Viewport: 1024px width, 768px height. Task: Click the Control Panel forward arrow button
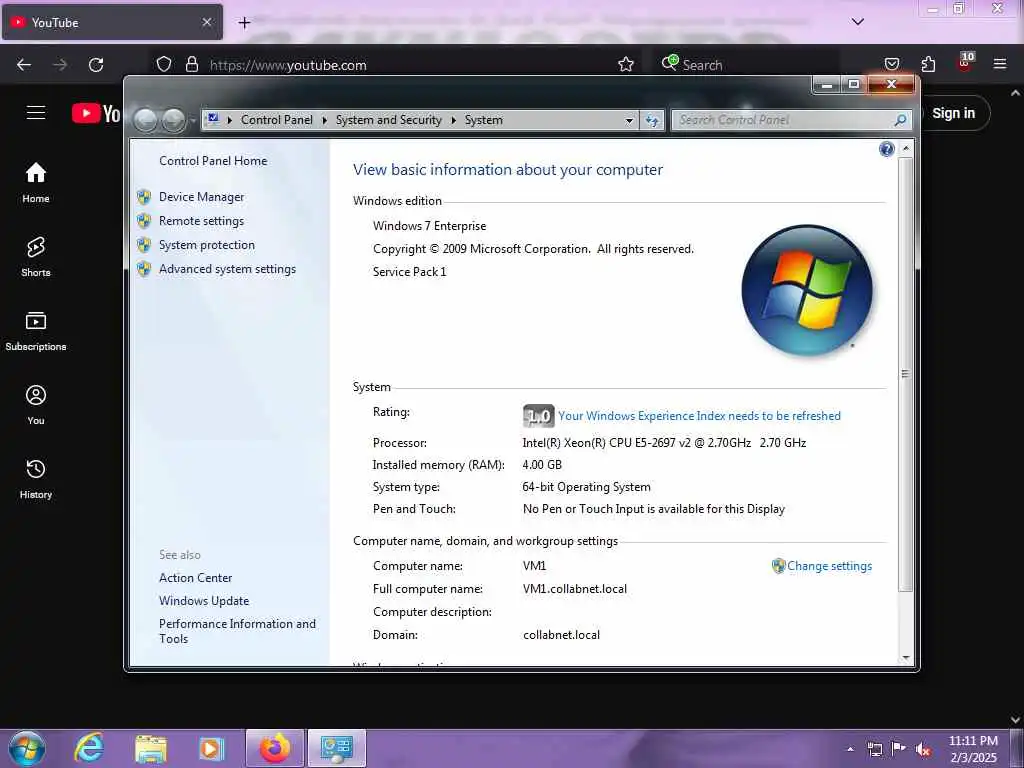174,120
